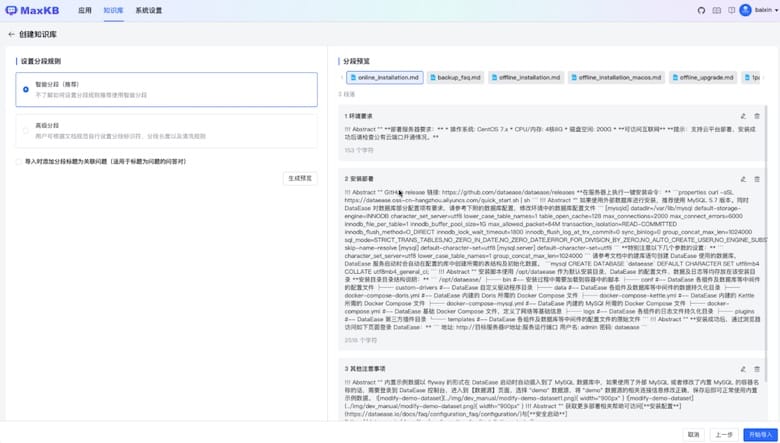Click the 分段预览 section title

tap(357, 61)
